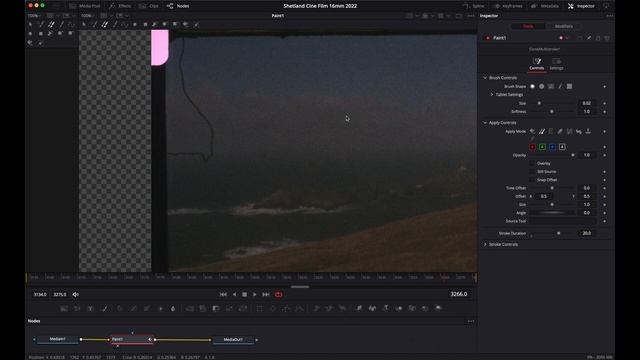Viewport: 640px width, 360px height.
Task: Toggle the green channel button
Action: tap(542, 147)
